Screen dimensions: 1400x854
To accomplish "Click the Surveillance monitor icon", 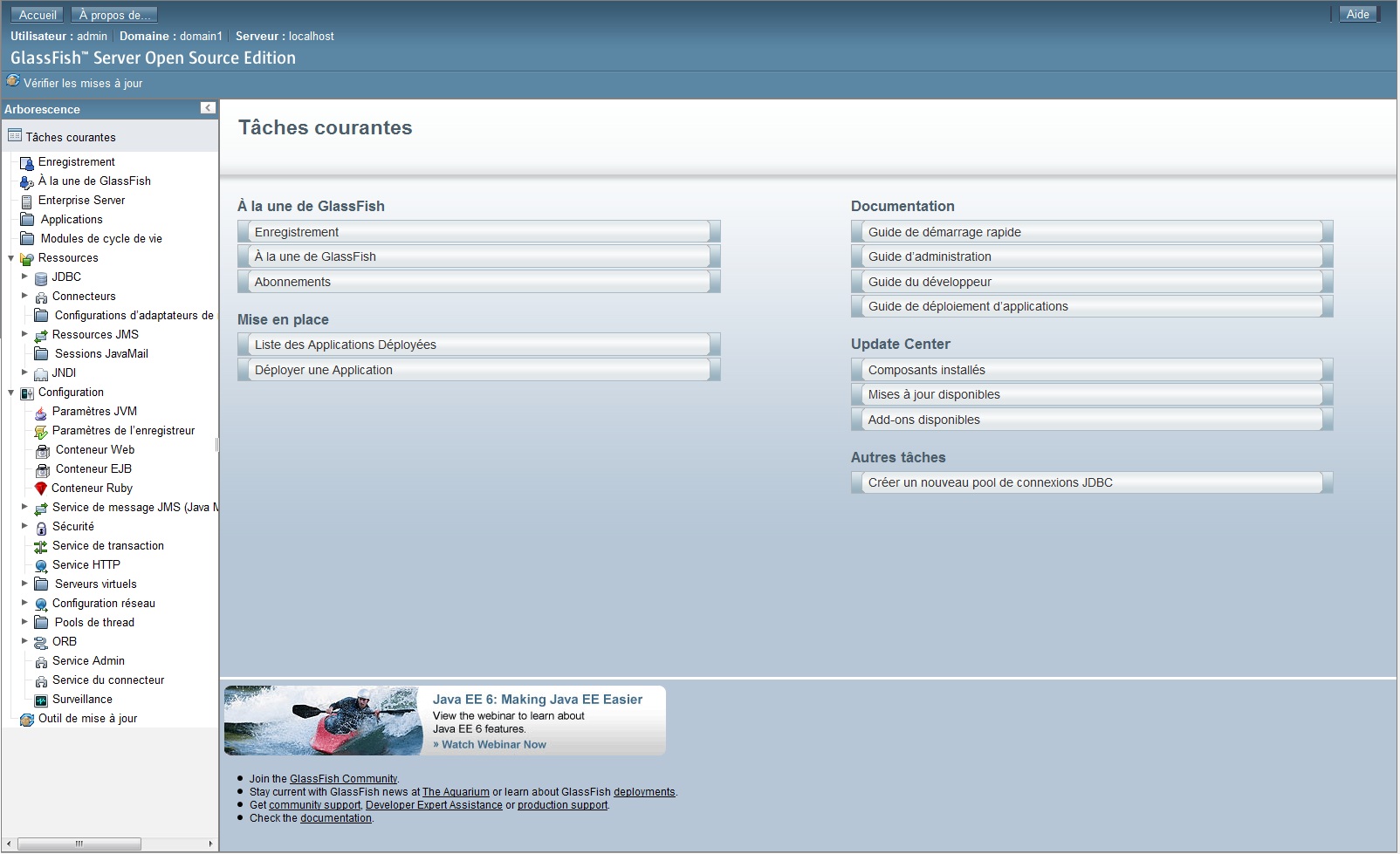I will [41, 700].
